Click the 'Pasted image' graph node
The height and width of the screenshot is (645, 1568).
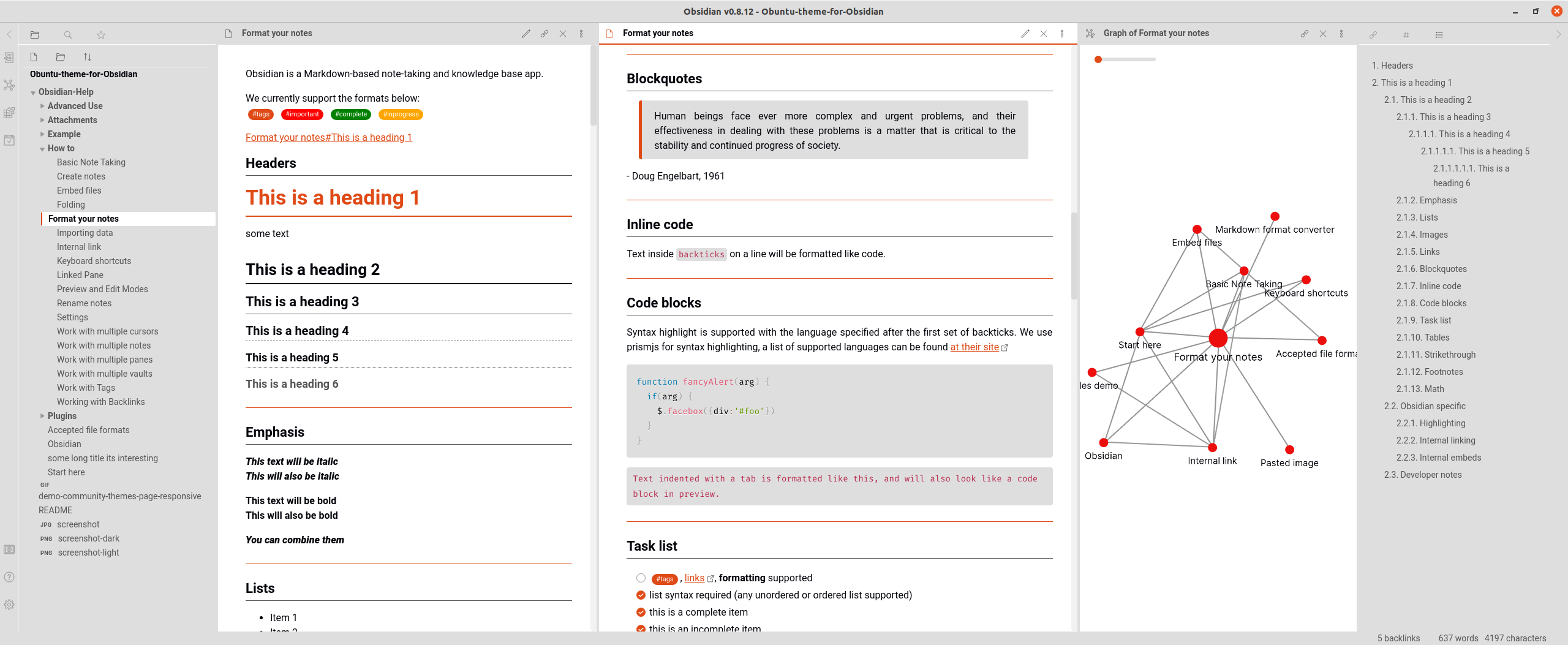[1289, 450]
